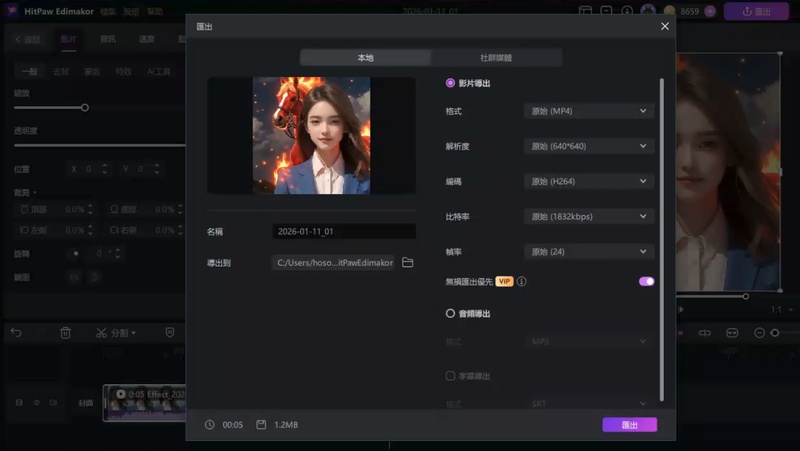Screen dimensions: 800x451
Task: Collapse the 裁剪 crop section expander
Action: coord(35,193)
